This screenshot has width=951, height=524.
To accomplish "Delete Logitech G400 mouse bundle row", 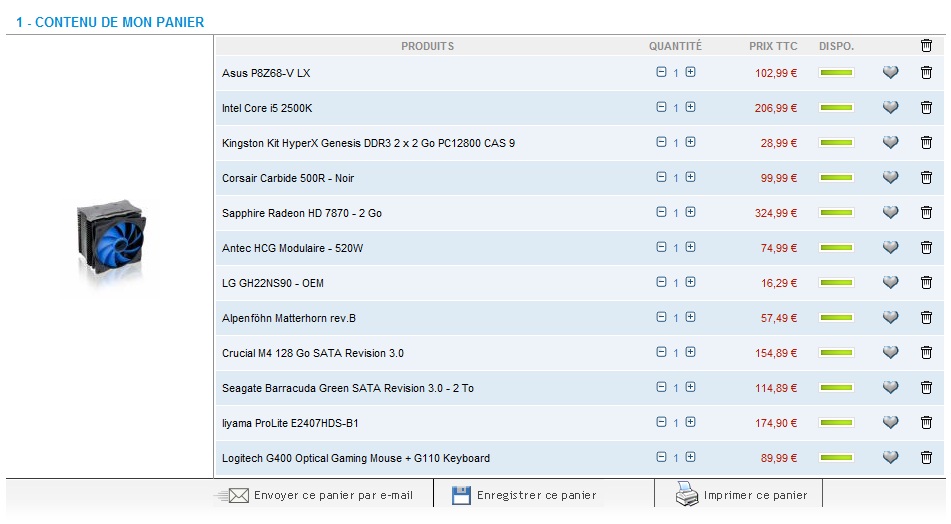I will click(926, 458).
